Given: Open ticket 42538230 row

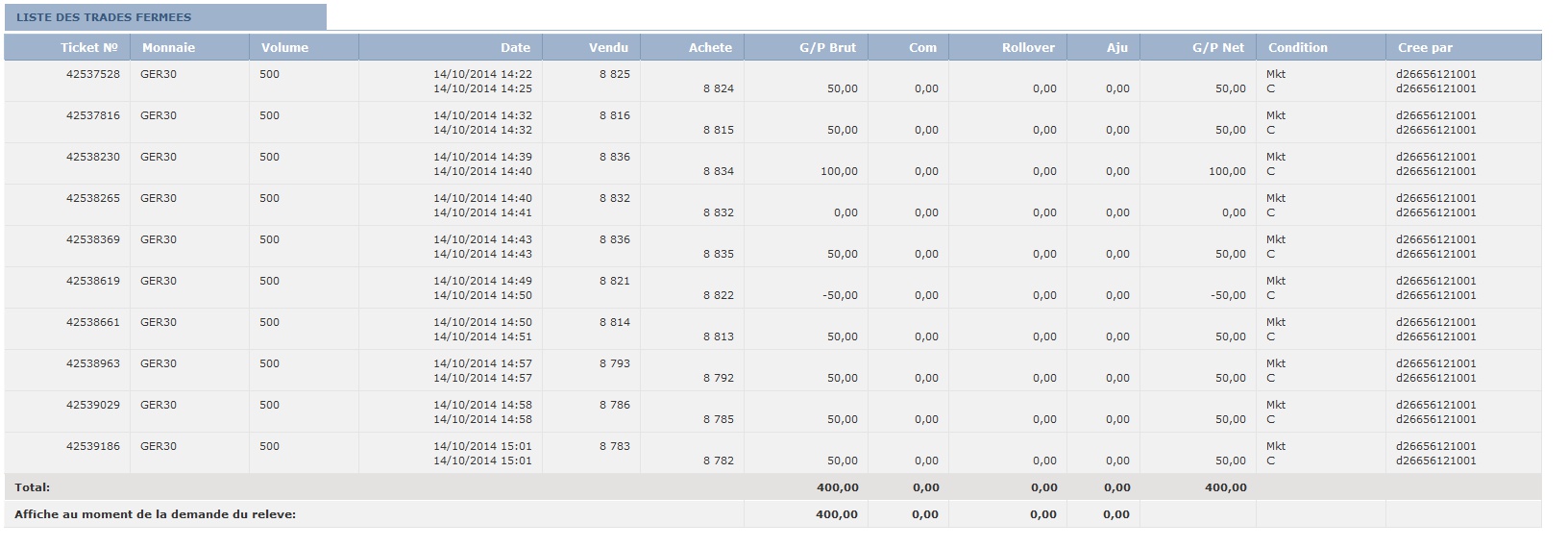Looking at the screenshot, I should click(93, 157).
